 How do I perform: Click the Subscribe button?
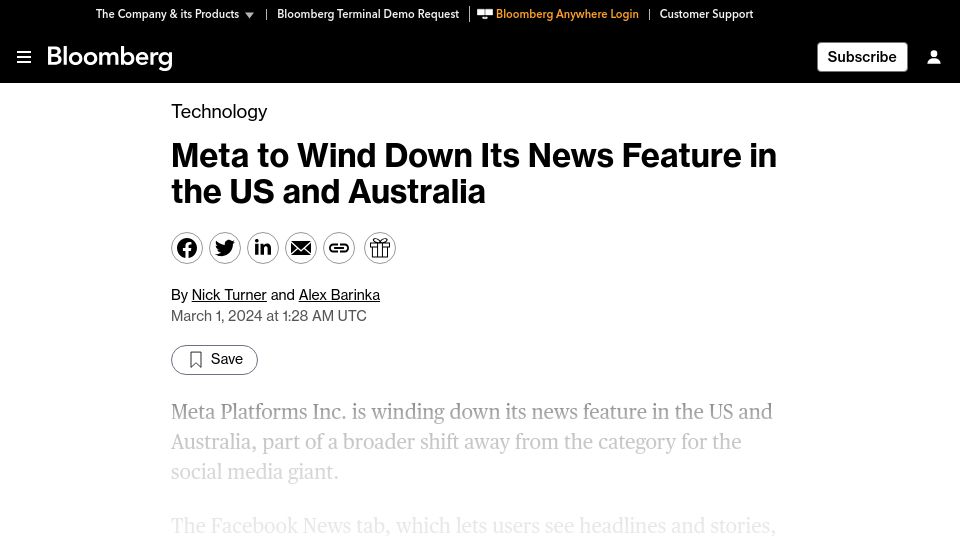(862, 57)
